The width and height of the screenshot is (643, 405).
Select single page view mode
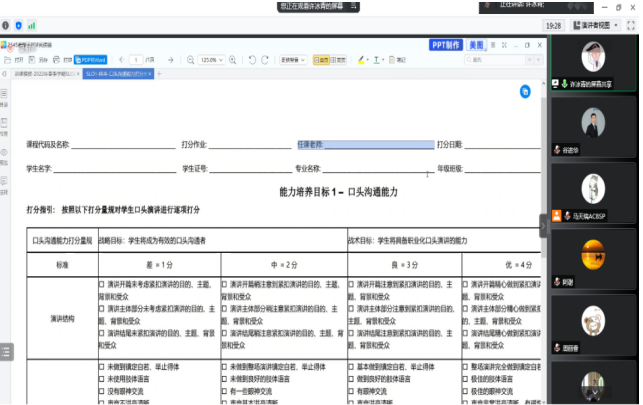321,60
